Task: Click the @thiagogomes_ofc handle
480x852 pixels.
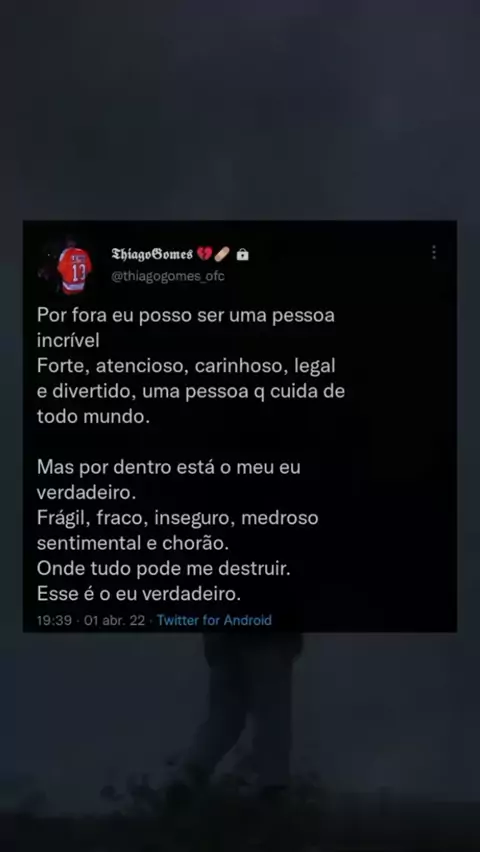Action: [167, 276]
